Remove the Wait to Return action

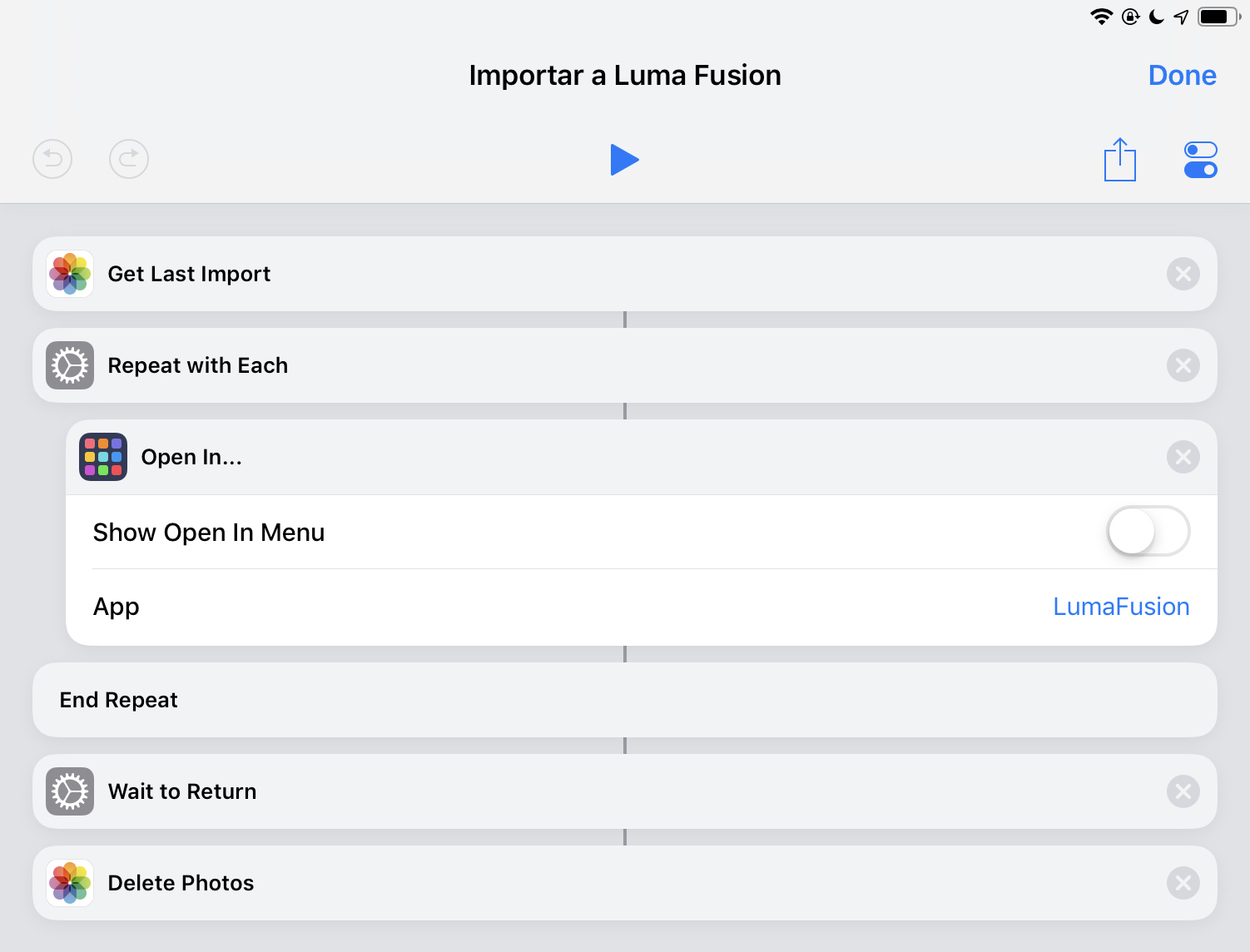[x=1183, y=791]
